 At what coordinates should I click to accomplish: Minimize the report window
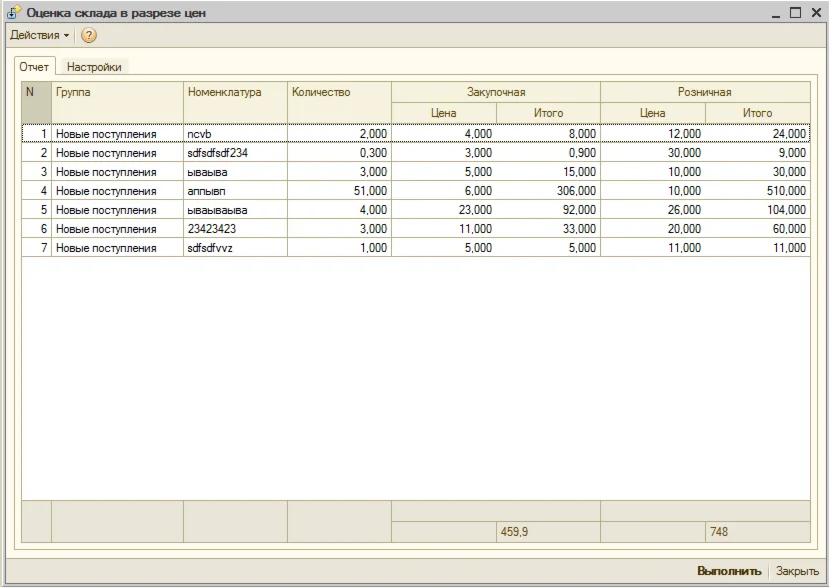[776, 13]
